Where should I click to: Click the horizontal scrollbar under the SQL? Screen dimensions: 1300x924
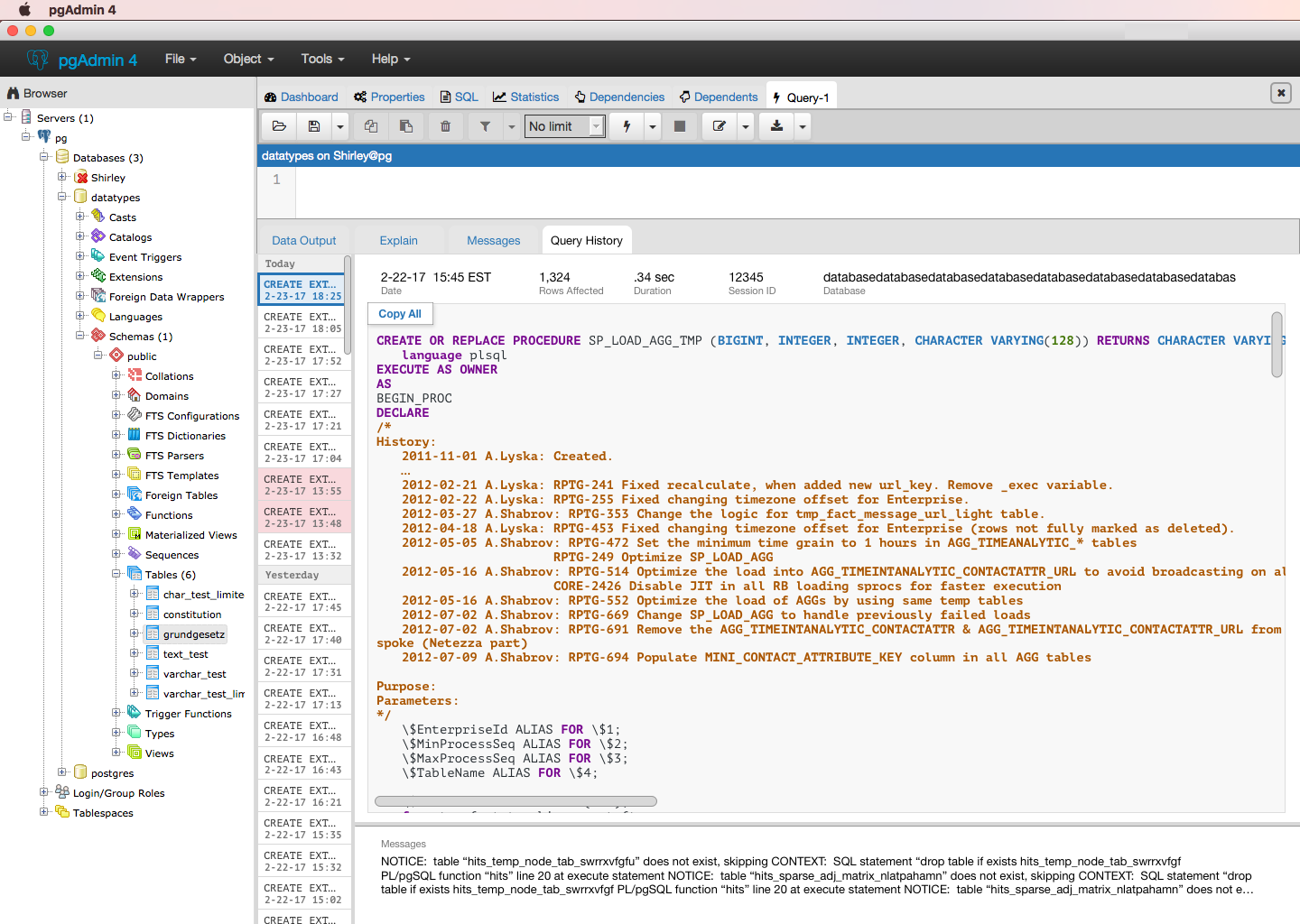pyautogui.click(x=515, y=801)
